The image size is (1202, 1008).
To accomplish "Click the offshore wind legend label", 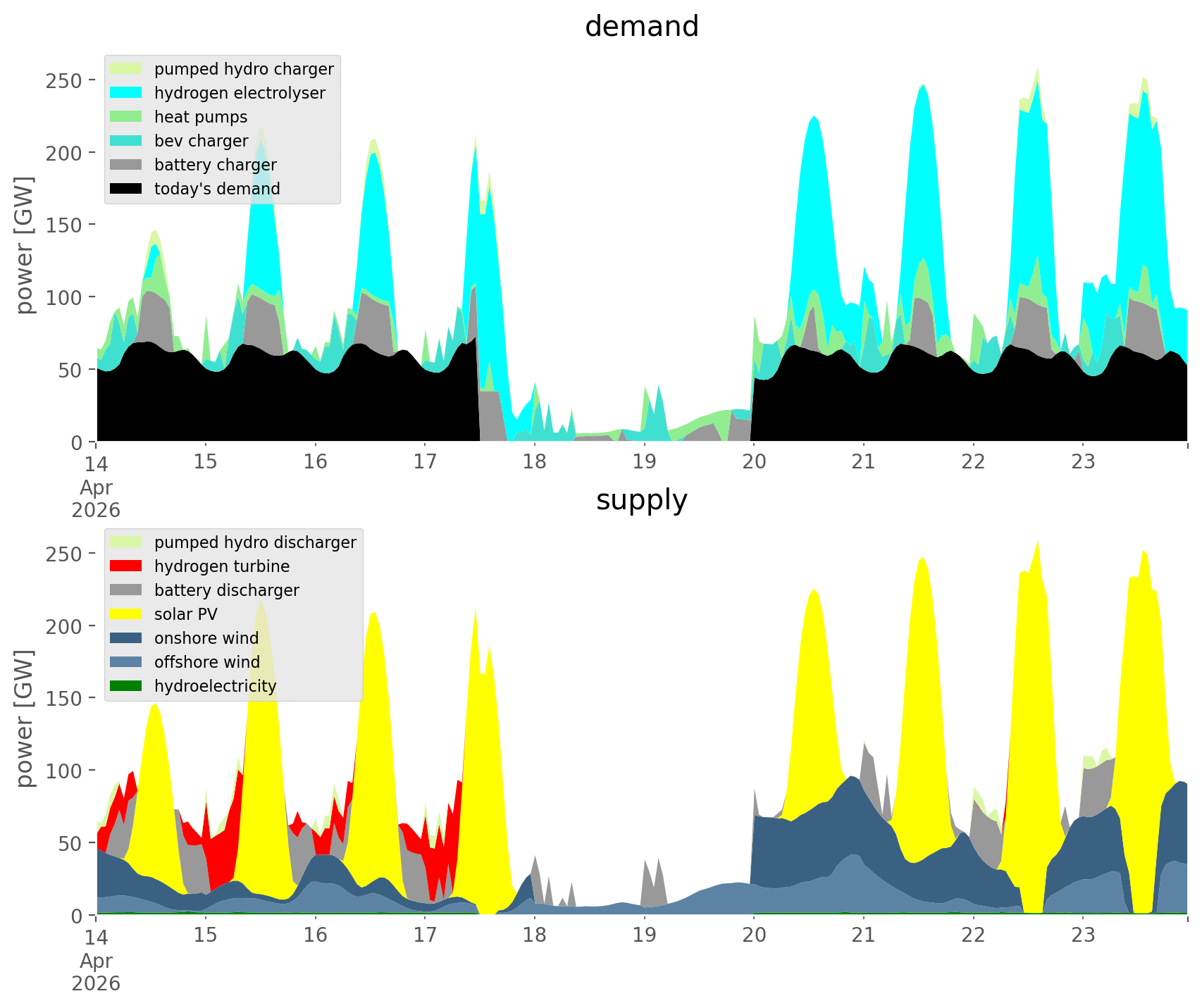I will [x=207, y=662].
